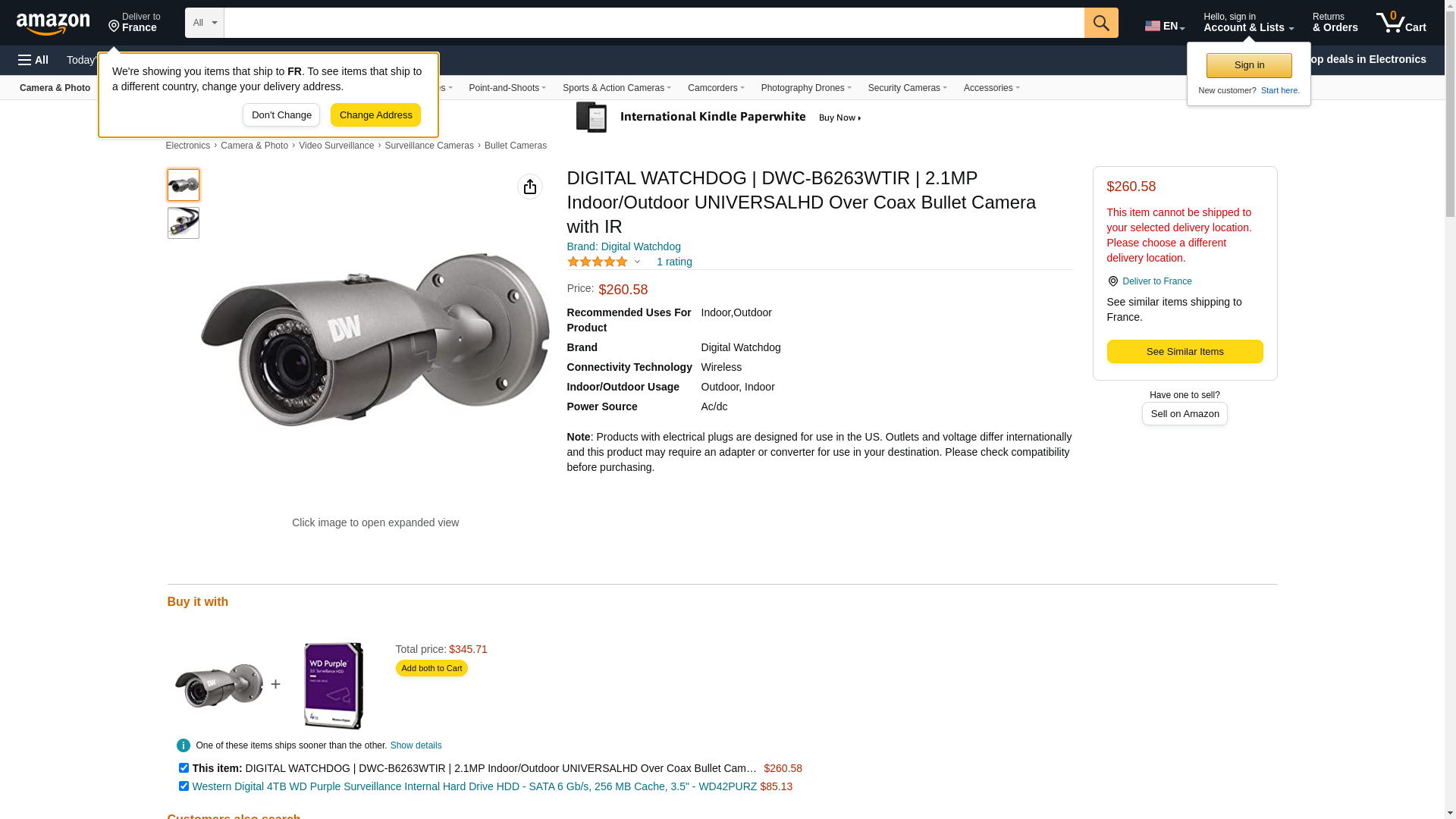1456x819 pixels.
Task: Click the share icon on product image
Action: click(529, 187)
